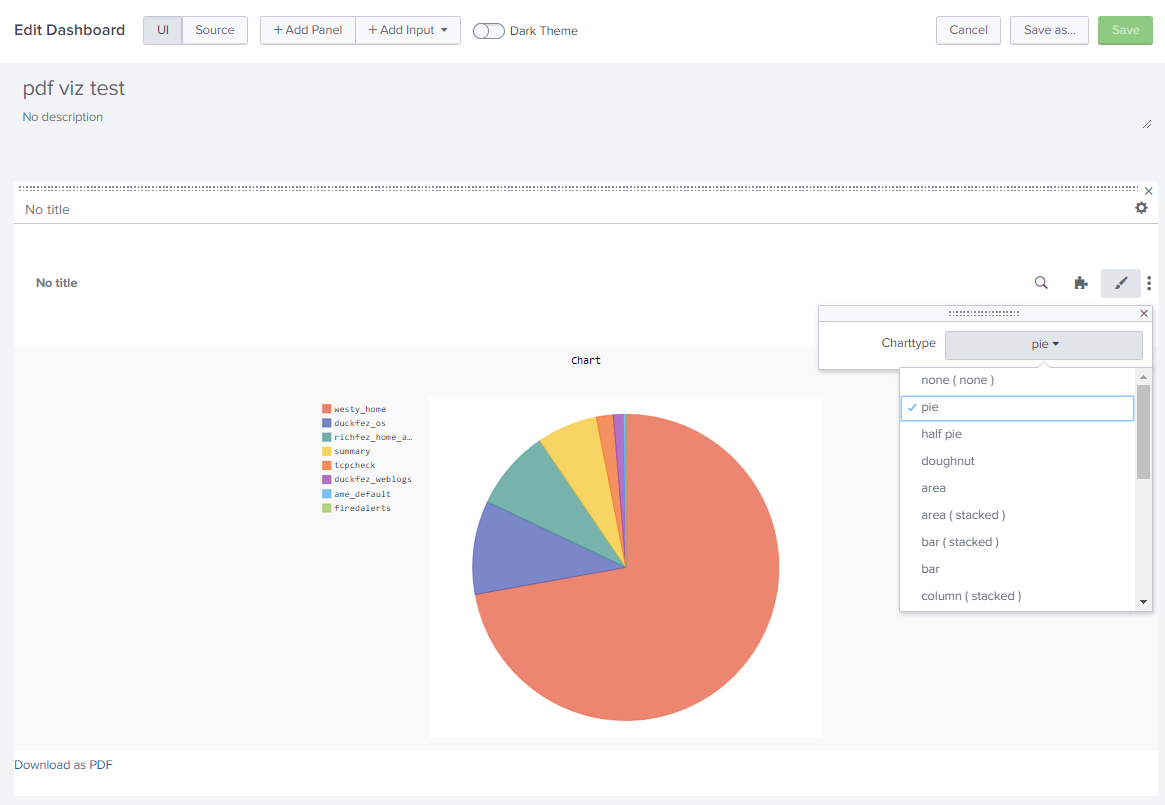The height and width of the screenshot is (805, 1165).
Task: Click the duckfez_os legend color swatch
Action: point(326,423)
